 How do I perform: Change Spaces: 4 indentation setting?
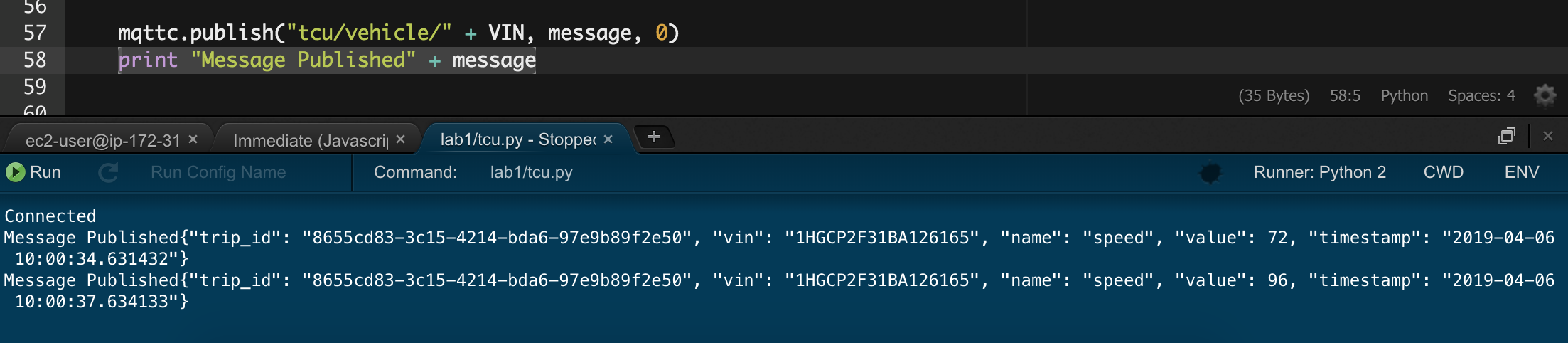[1481, 95]
